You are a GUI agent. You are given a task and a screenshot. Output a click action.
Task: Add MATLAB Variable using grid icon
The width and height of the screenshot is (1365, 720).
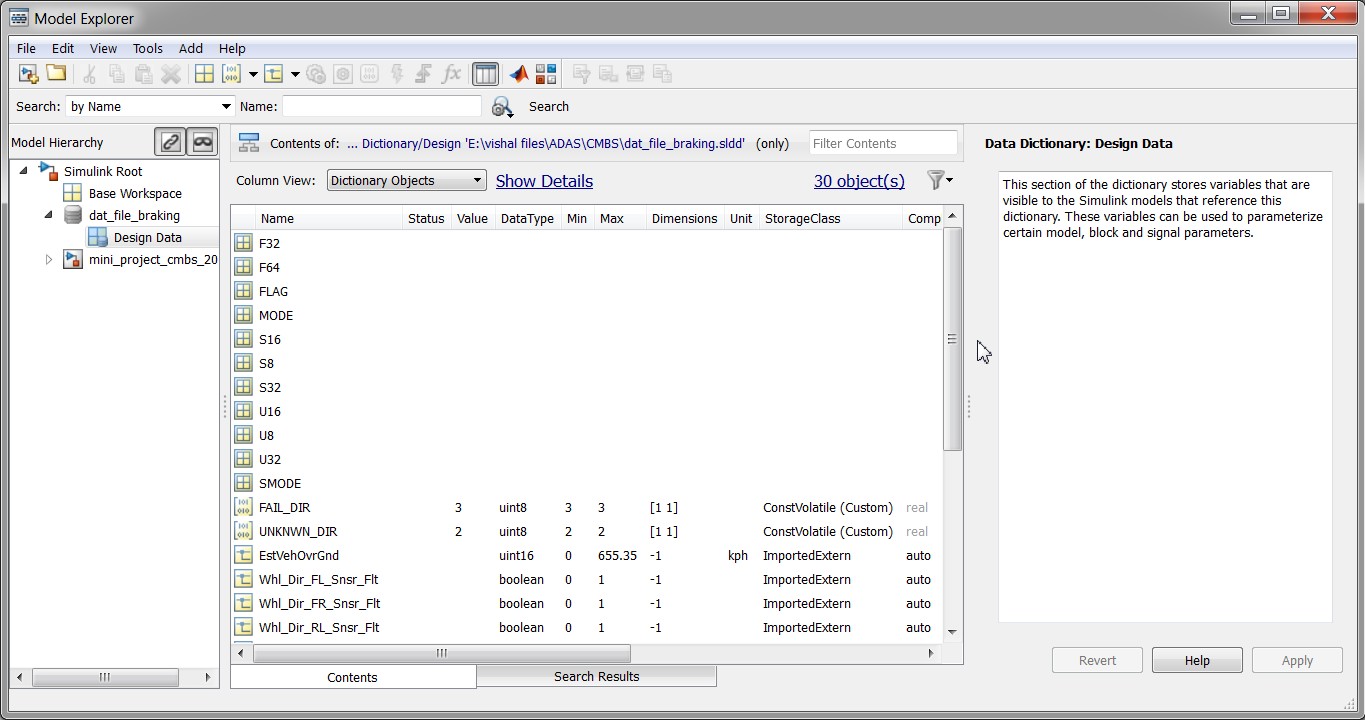click(204, 74)
